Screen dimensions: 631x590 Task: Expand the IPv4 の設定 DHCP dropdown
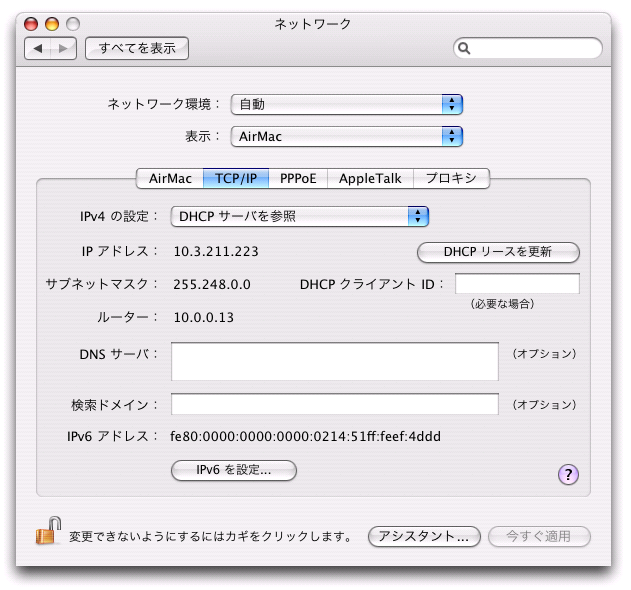[x=299, y=216]
